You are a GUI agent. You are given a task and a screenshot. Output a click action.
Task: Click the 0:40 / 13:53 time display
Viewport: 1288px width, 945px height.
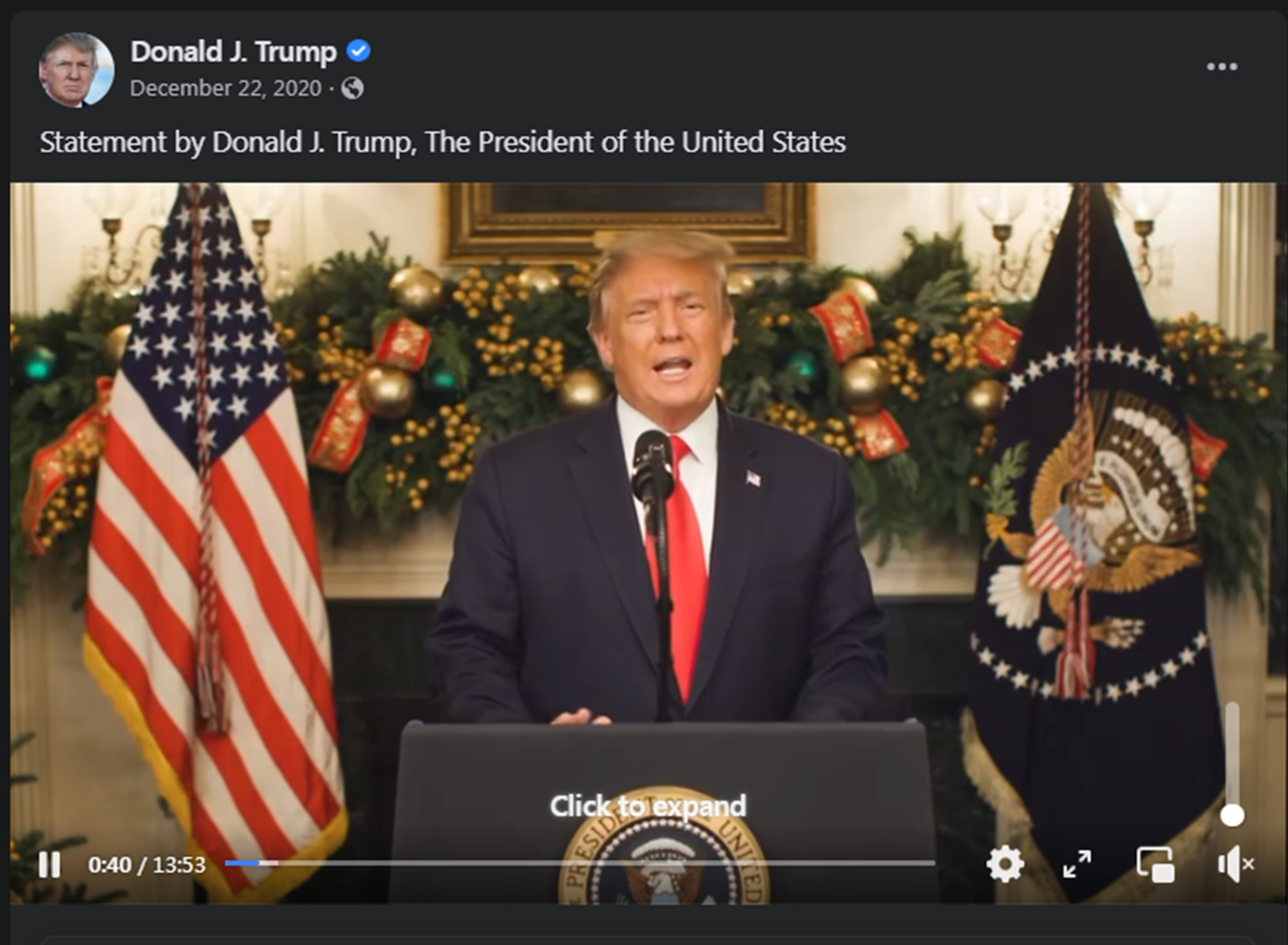click(x=147, y=865)
